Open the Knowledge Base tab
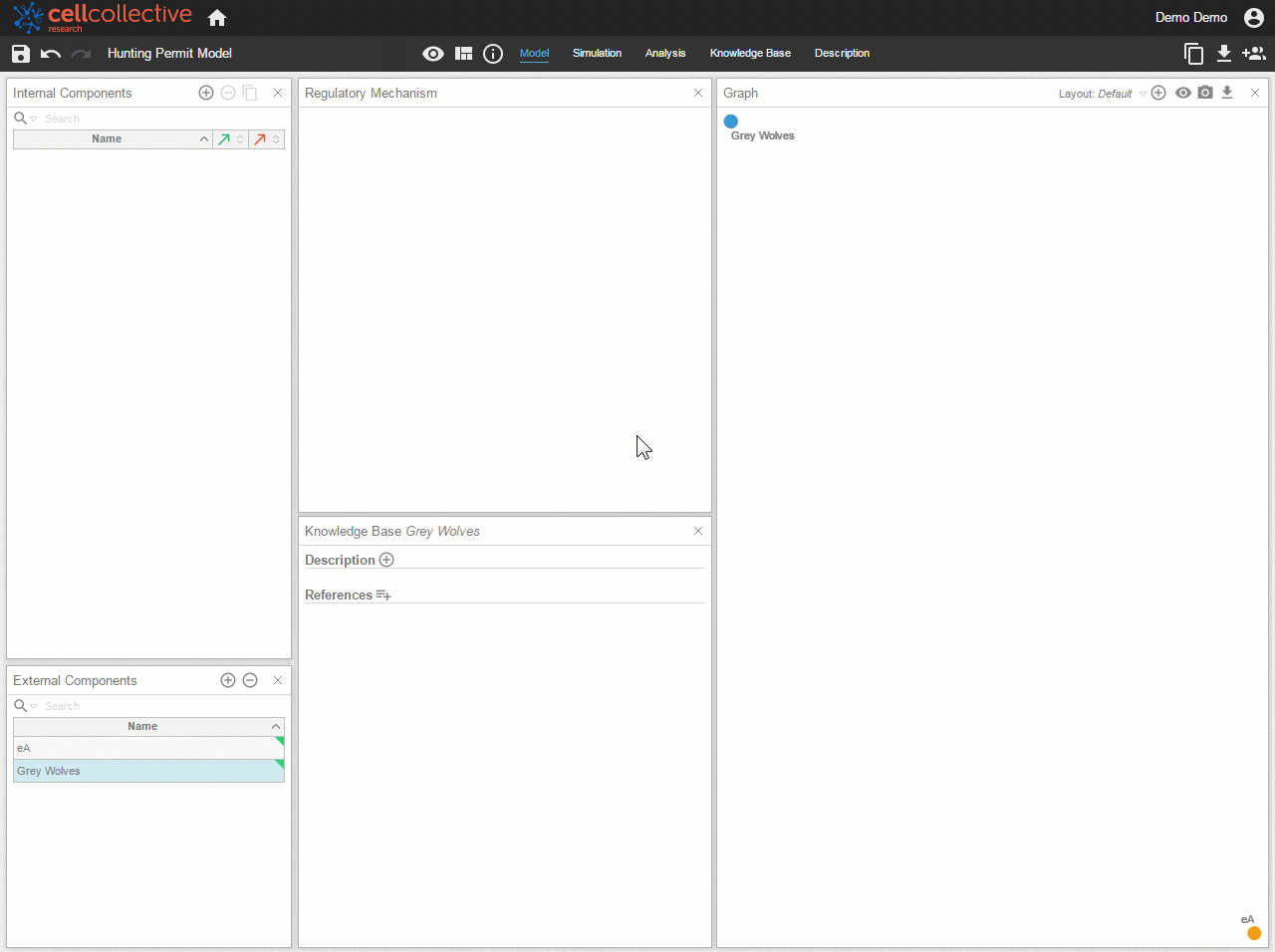 [750, 54]
